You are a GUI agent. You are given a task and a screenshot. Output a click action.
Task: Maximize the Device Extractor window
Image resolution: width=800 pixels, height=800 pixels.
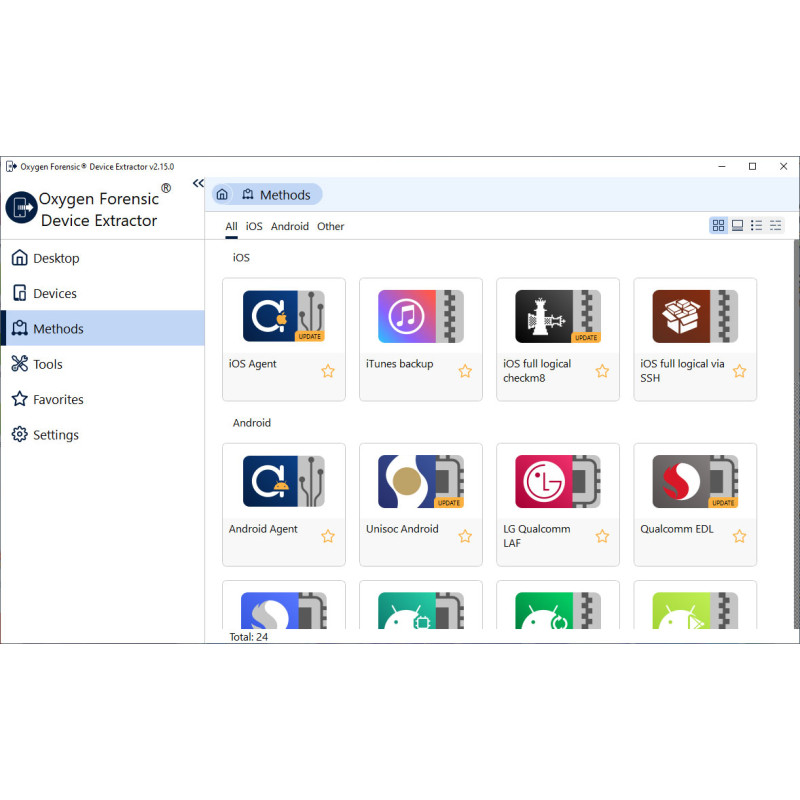(x=752, y=166)
